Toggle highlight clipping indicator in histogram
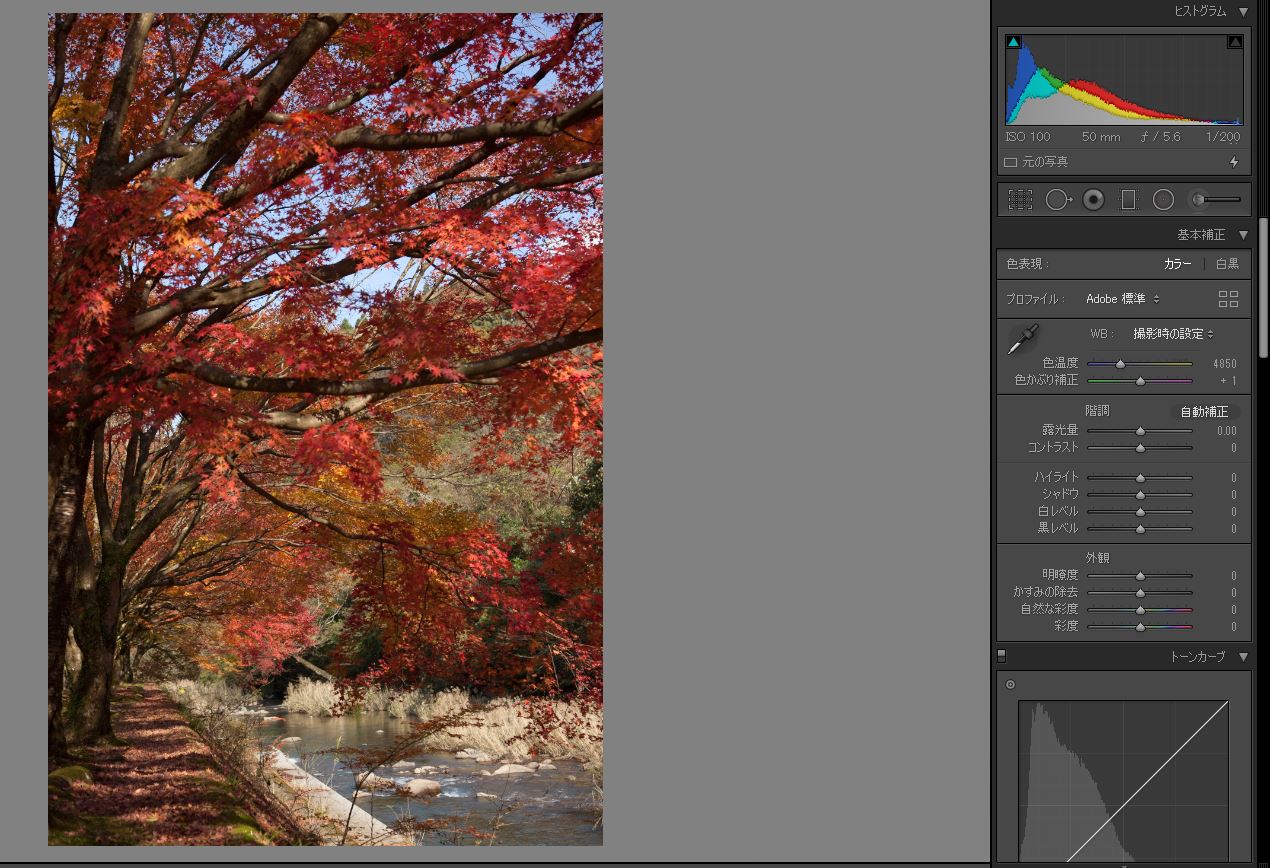 [1234, 42]
